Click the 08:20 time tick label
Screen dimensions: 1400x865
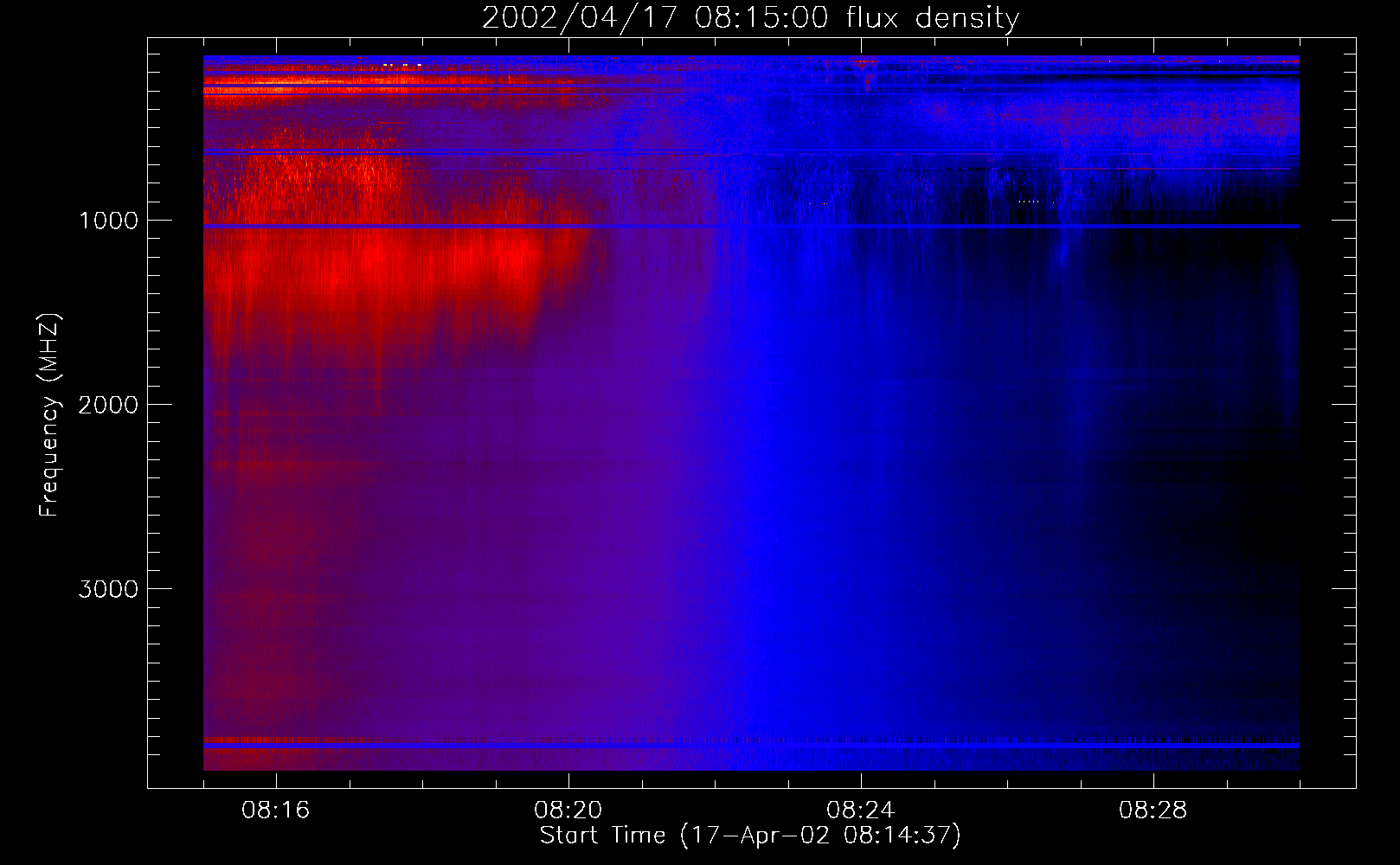[568, 811]
